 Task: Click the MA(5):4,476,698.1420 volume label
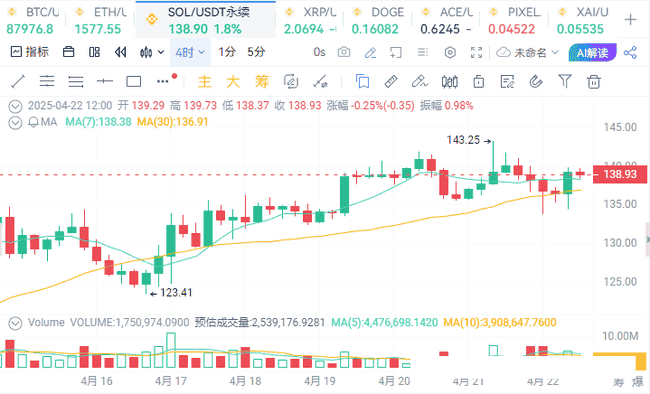384,323
